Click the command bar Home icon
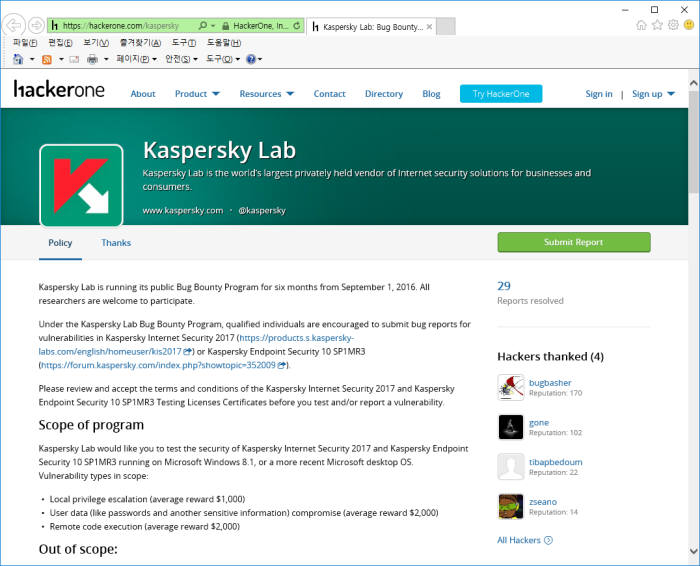Screen dimensions: 700x566 point(18,59)
